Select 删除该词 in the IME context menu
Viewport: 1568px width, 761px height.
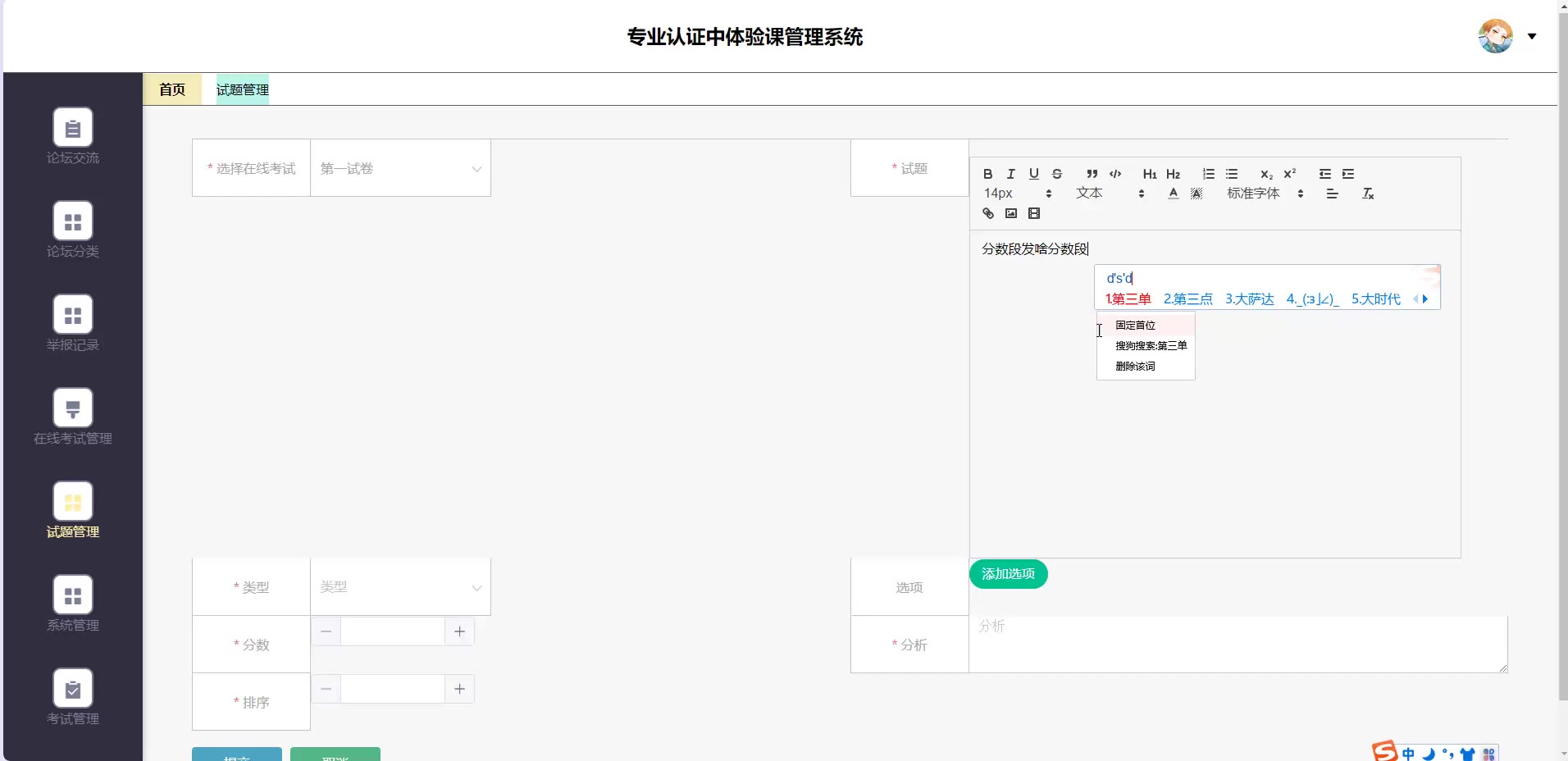tap(1135, 367)
